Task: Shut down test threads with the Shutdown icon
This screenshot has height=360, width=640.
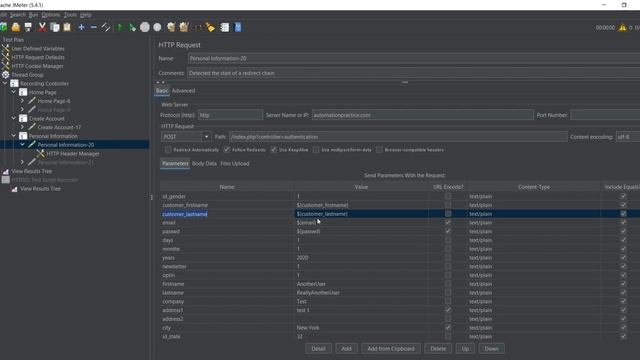Action: point(157,27)
